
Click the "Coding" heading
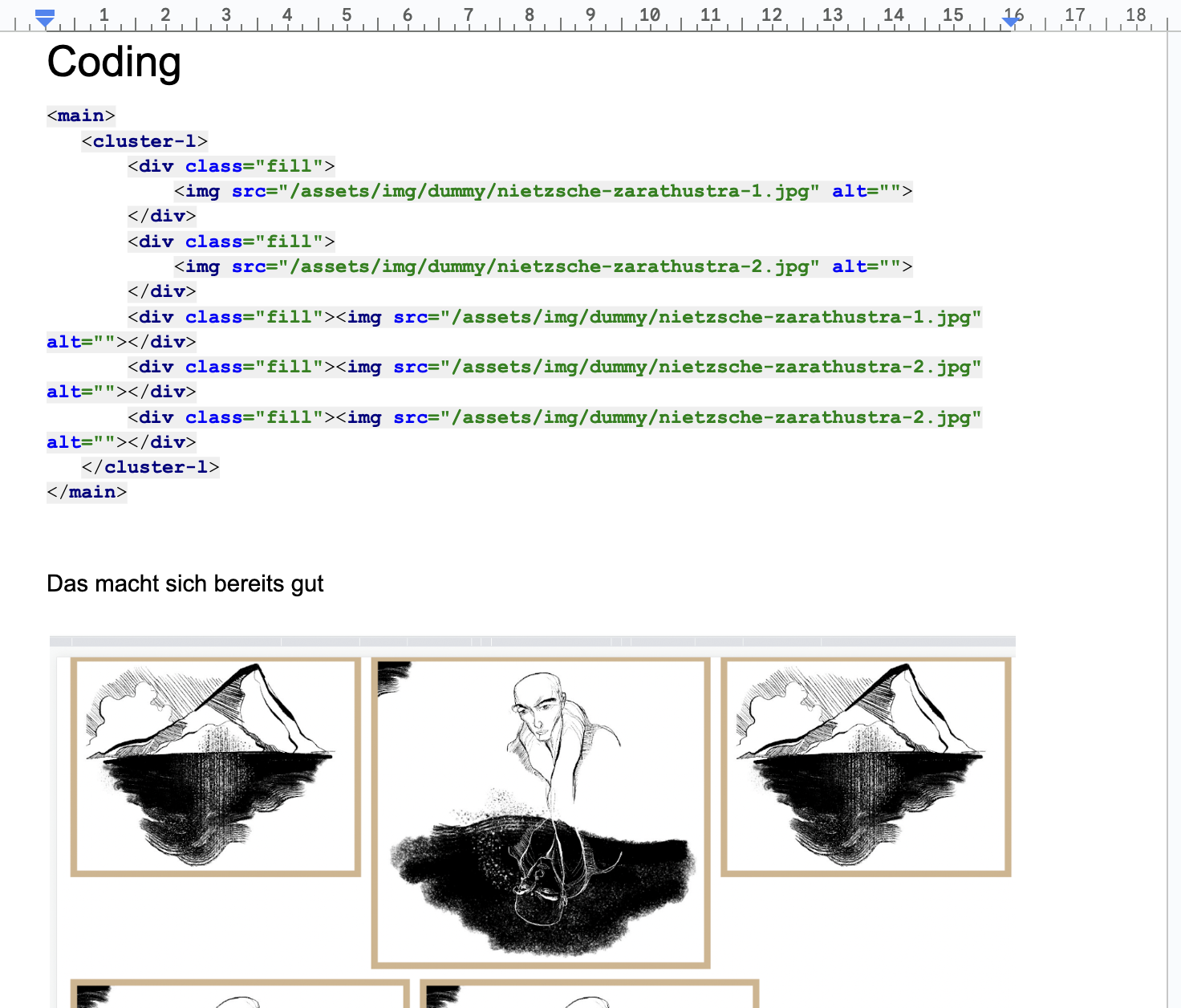pyautogui.click(x=114, y=62)
